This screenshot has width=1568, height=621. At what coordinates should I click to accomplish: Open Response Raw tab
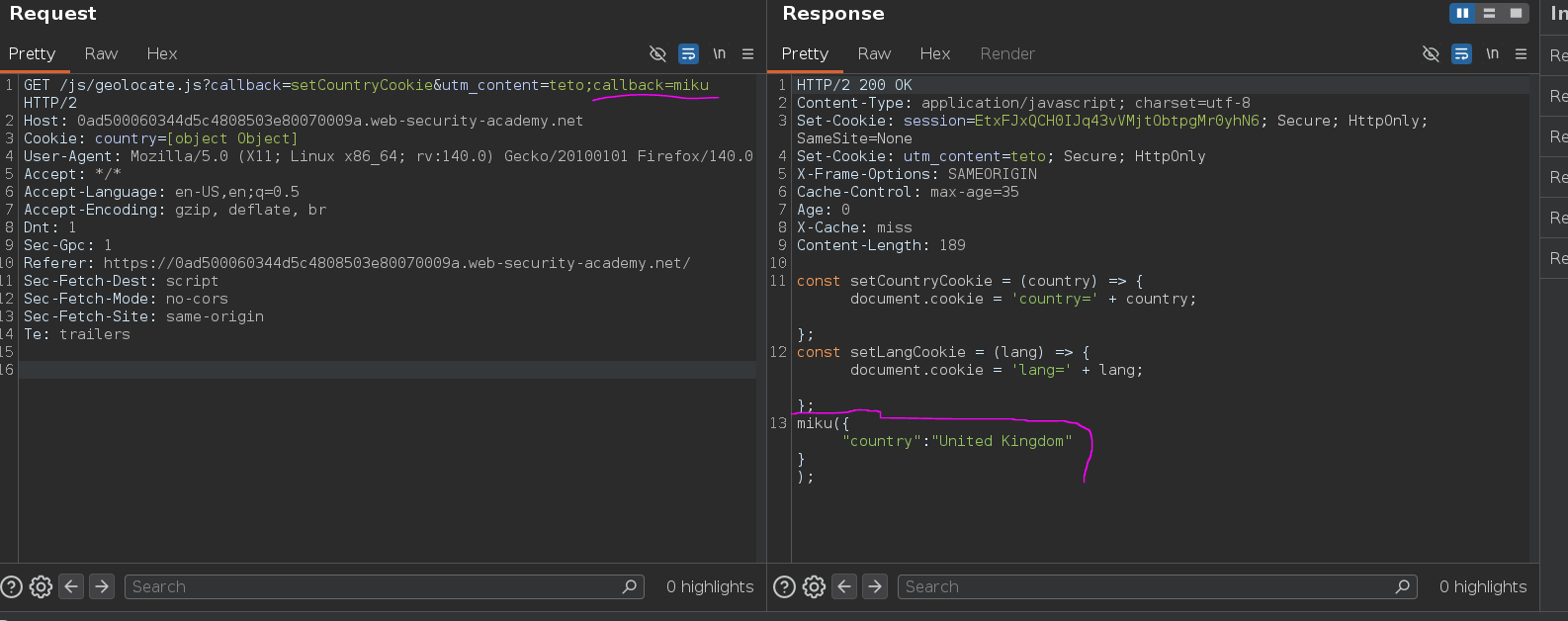[x=874, y=53]
